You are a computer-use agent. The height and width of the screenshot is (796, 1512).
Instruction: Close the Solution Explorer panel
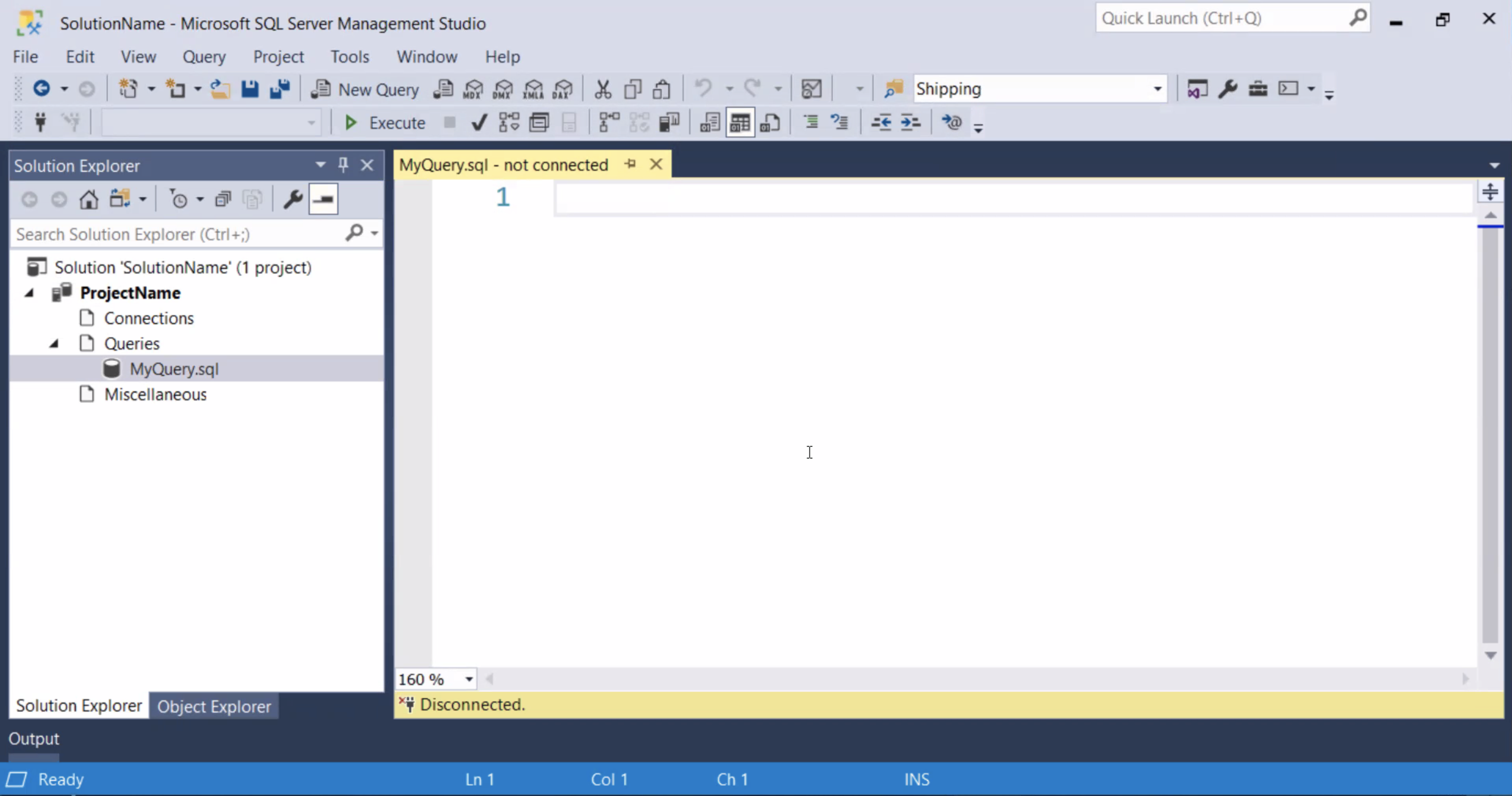click(367, 165)
